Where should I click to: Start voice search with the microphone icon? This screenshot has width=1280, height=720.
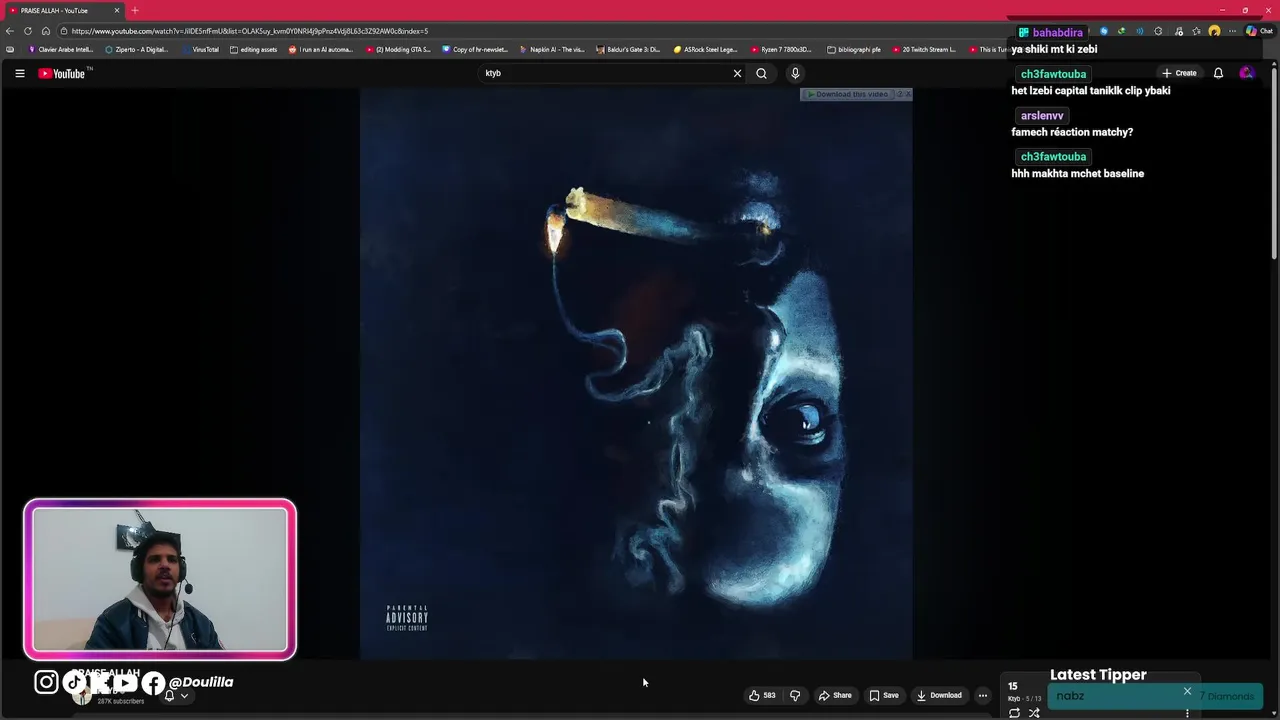[795, 73]
